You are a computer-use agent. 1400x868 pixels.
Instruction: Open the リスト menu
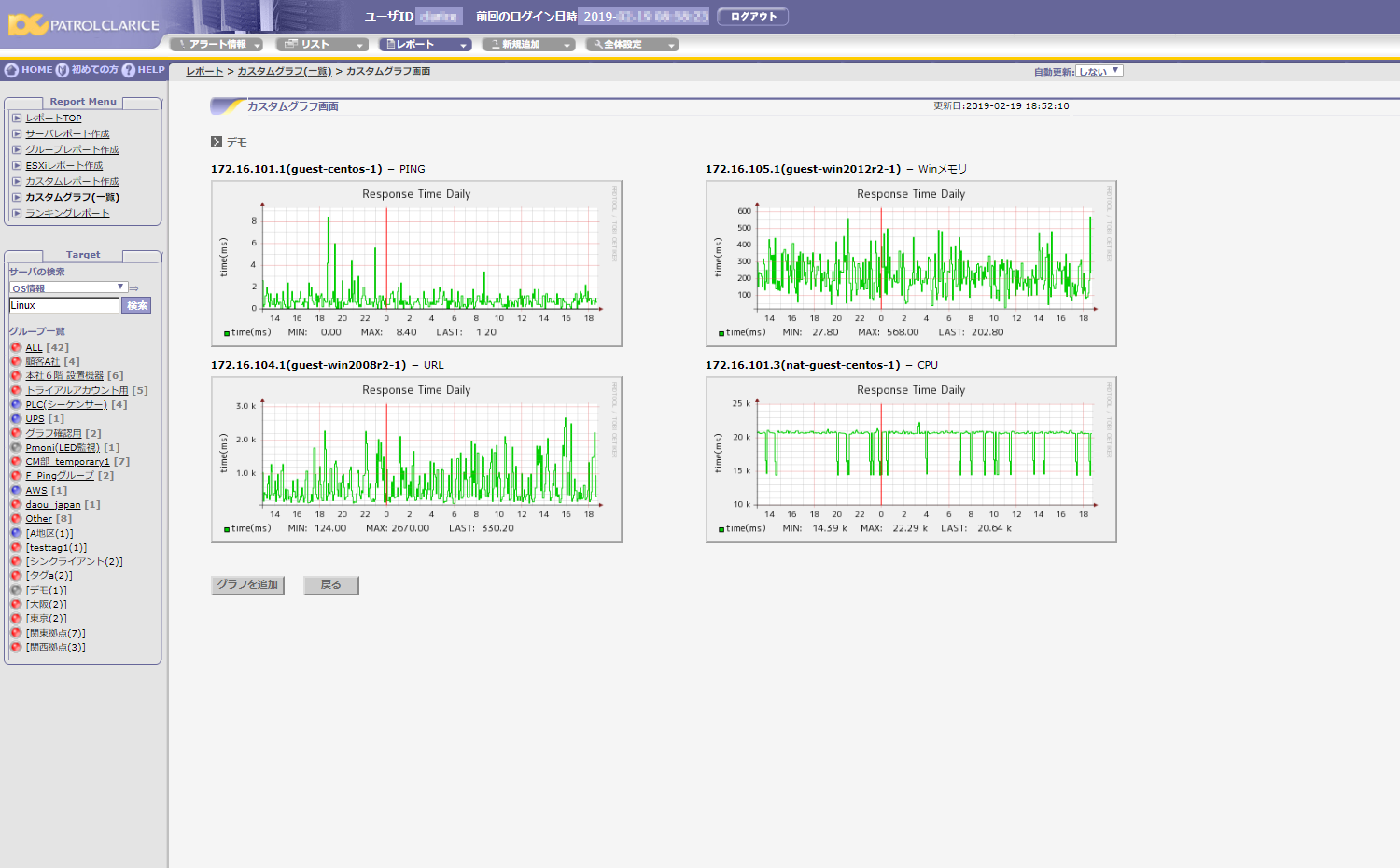pyautogui.click(x=322, y=44)
